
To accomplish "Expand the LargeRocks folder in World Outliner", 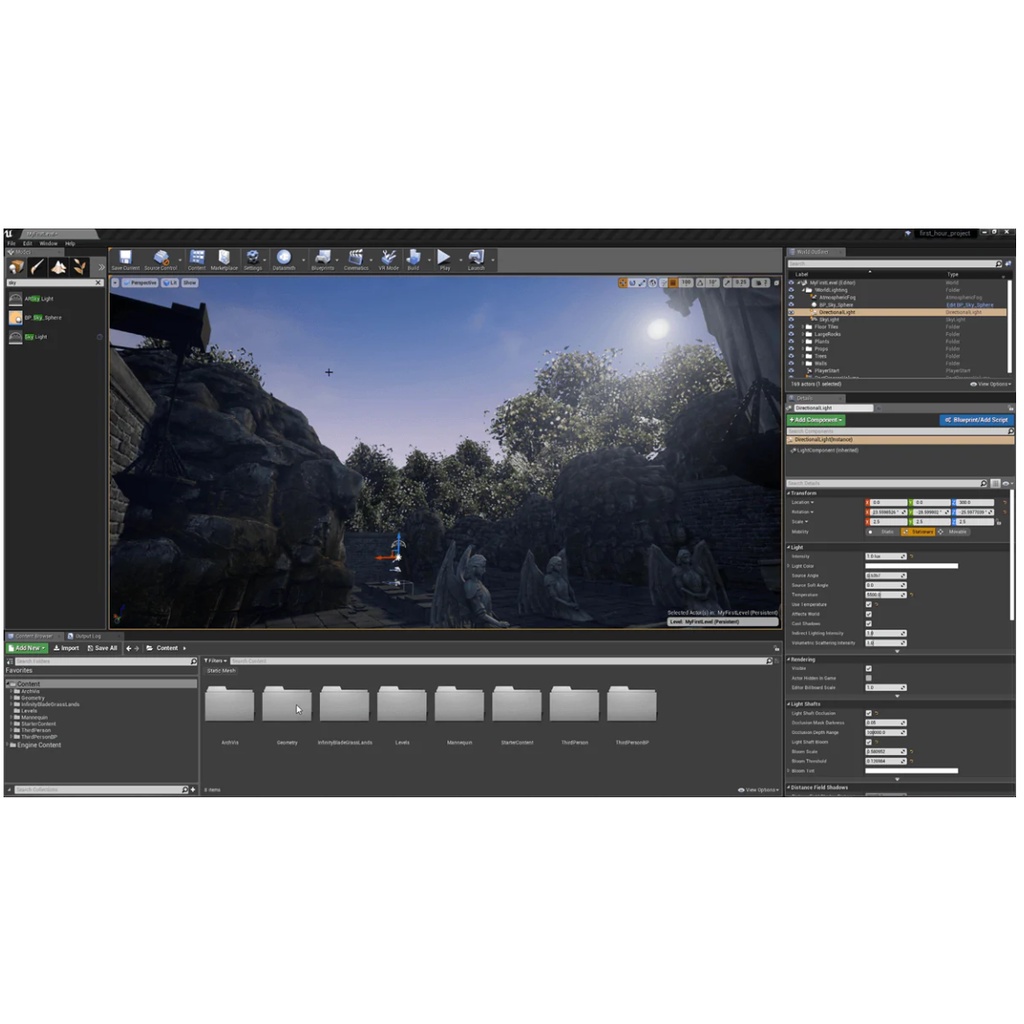I will click(803, 334).
